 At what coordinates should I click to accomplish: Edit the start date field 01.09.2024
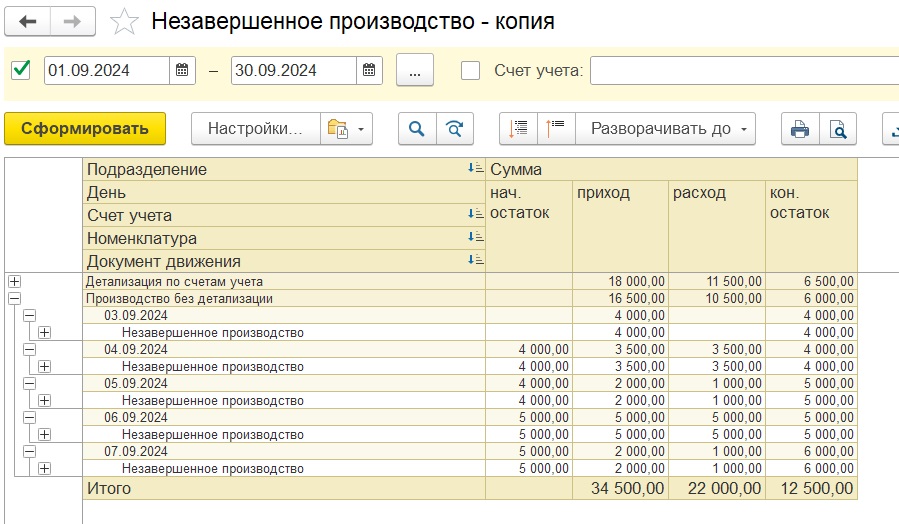point(107,71)
